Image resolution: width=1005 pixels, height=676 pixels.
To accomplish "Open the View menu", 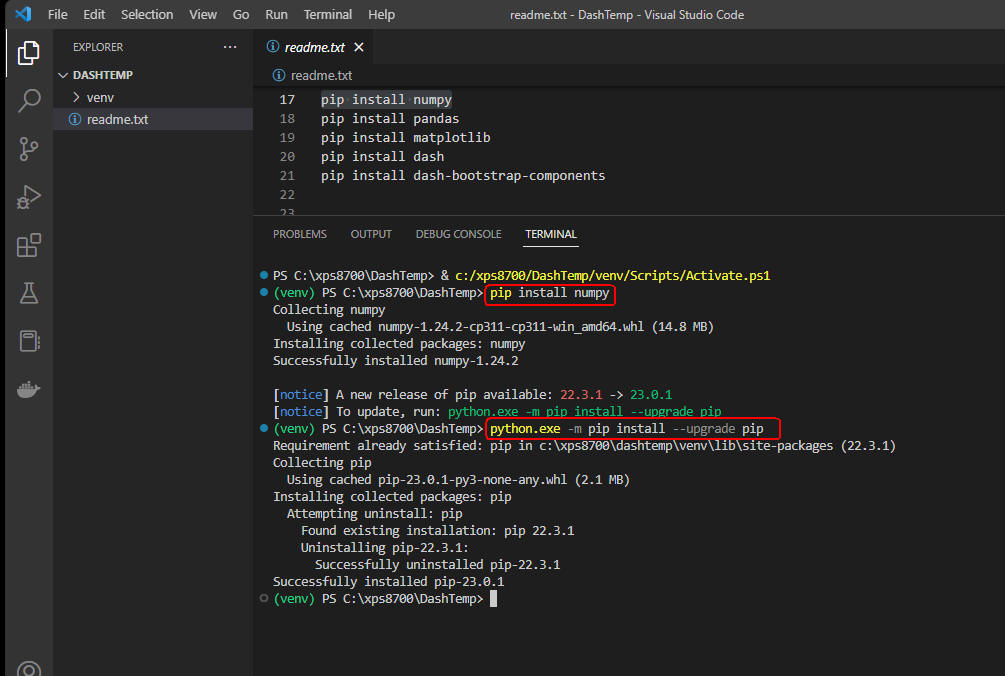I will pos(203,14).
